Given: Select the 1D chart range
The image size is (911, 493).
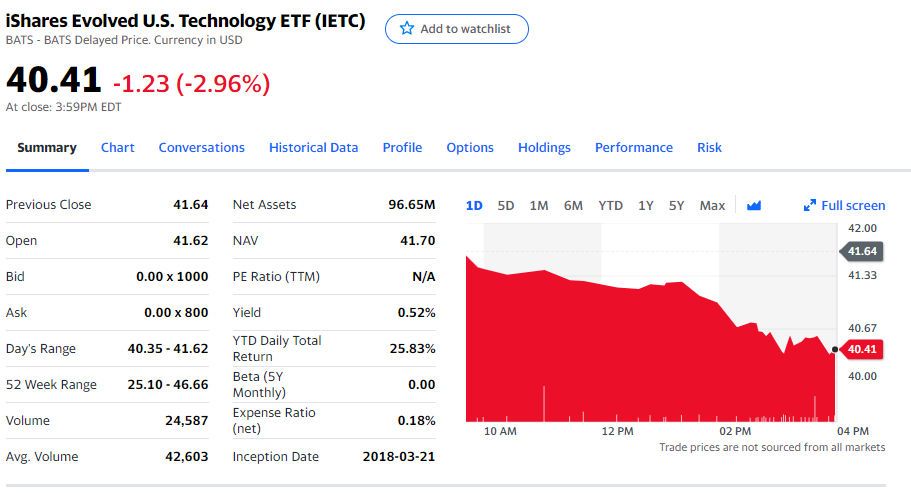Looking at the screenshot, I should pyautogui.click(x=474, y=205).
